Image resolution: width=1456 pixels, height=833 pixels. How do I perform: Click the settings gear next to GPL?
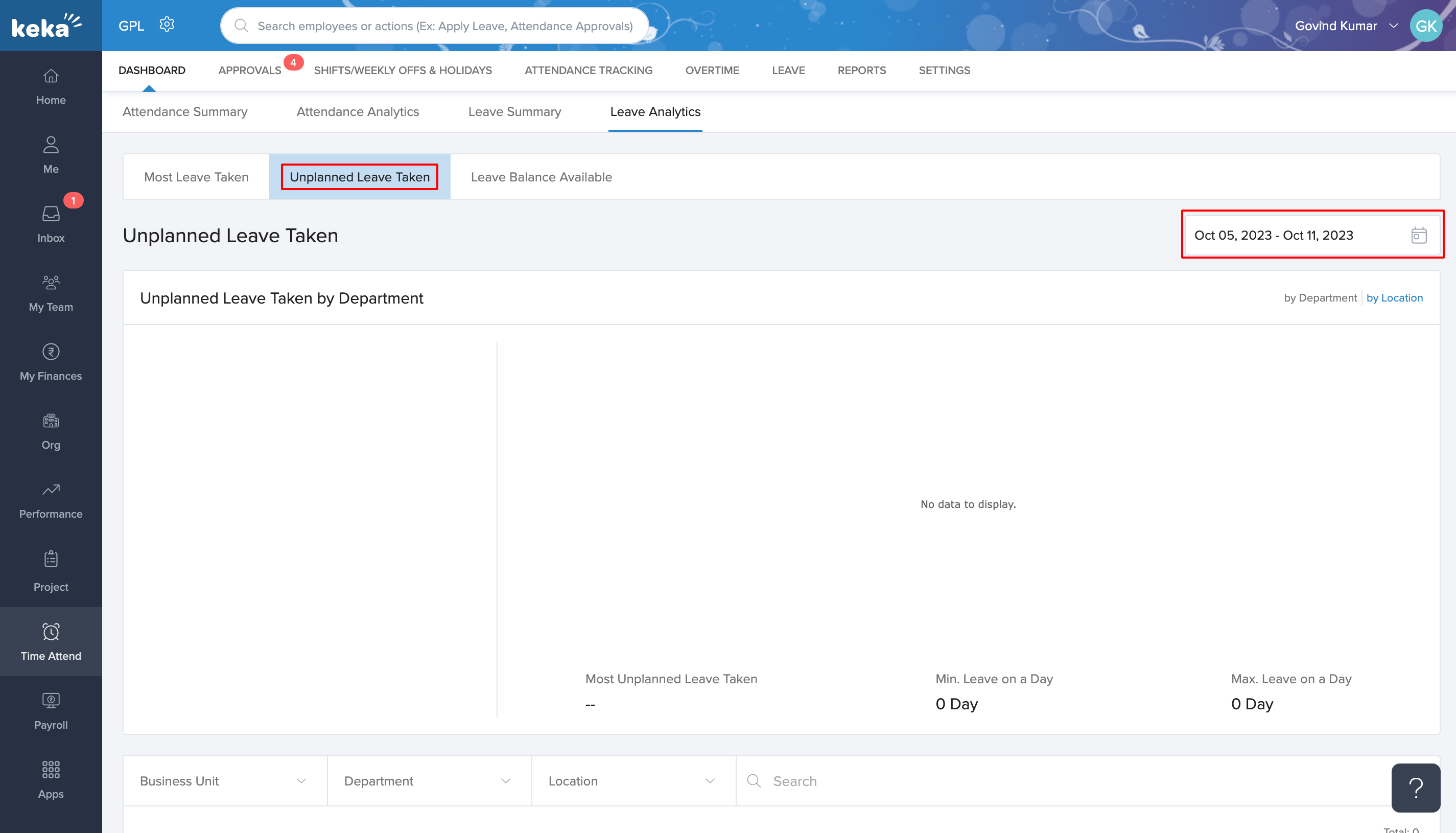167,25
